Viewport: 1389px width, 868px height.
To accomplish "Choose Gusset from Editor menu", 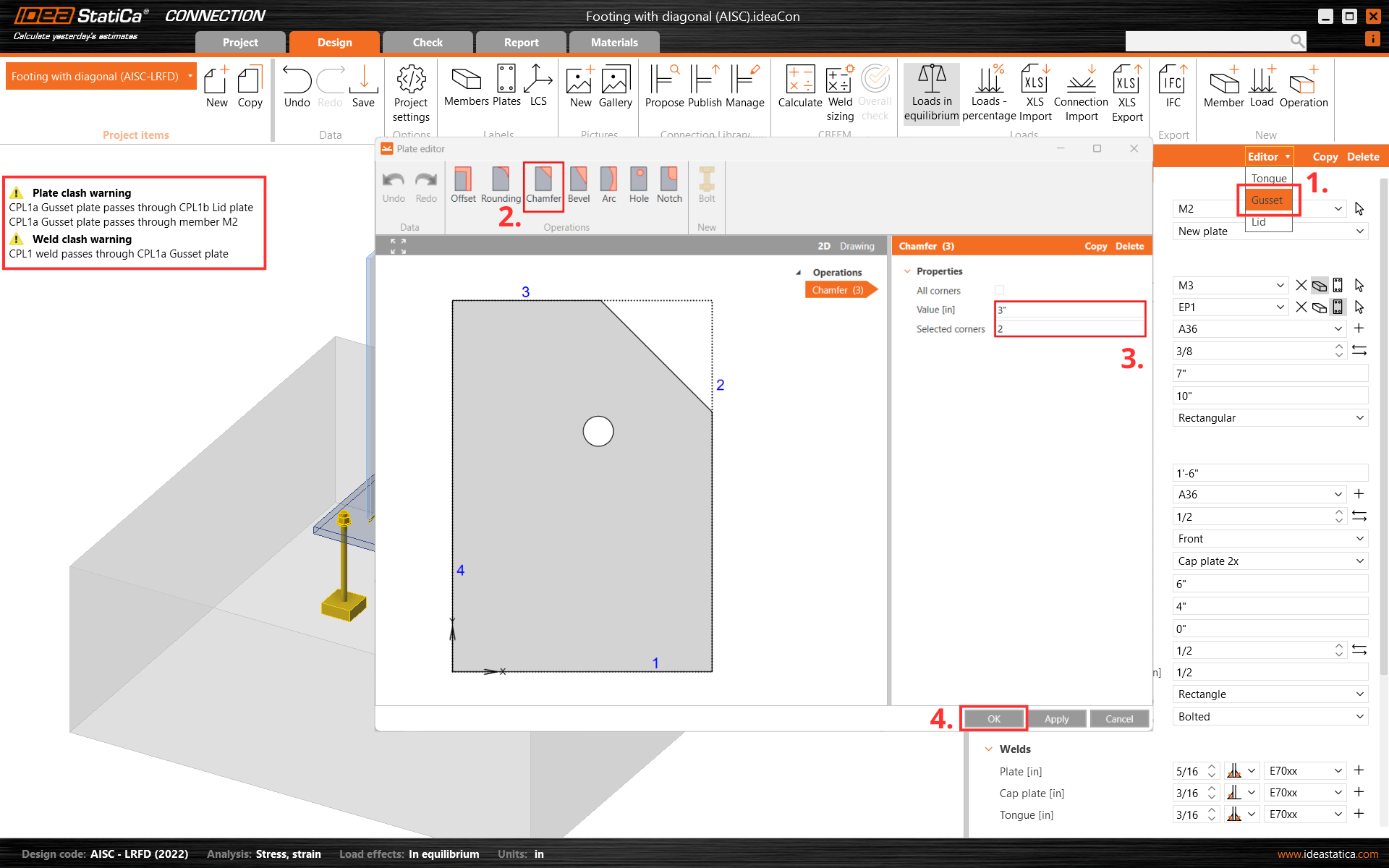I will [1267, 200].
